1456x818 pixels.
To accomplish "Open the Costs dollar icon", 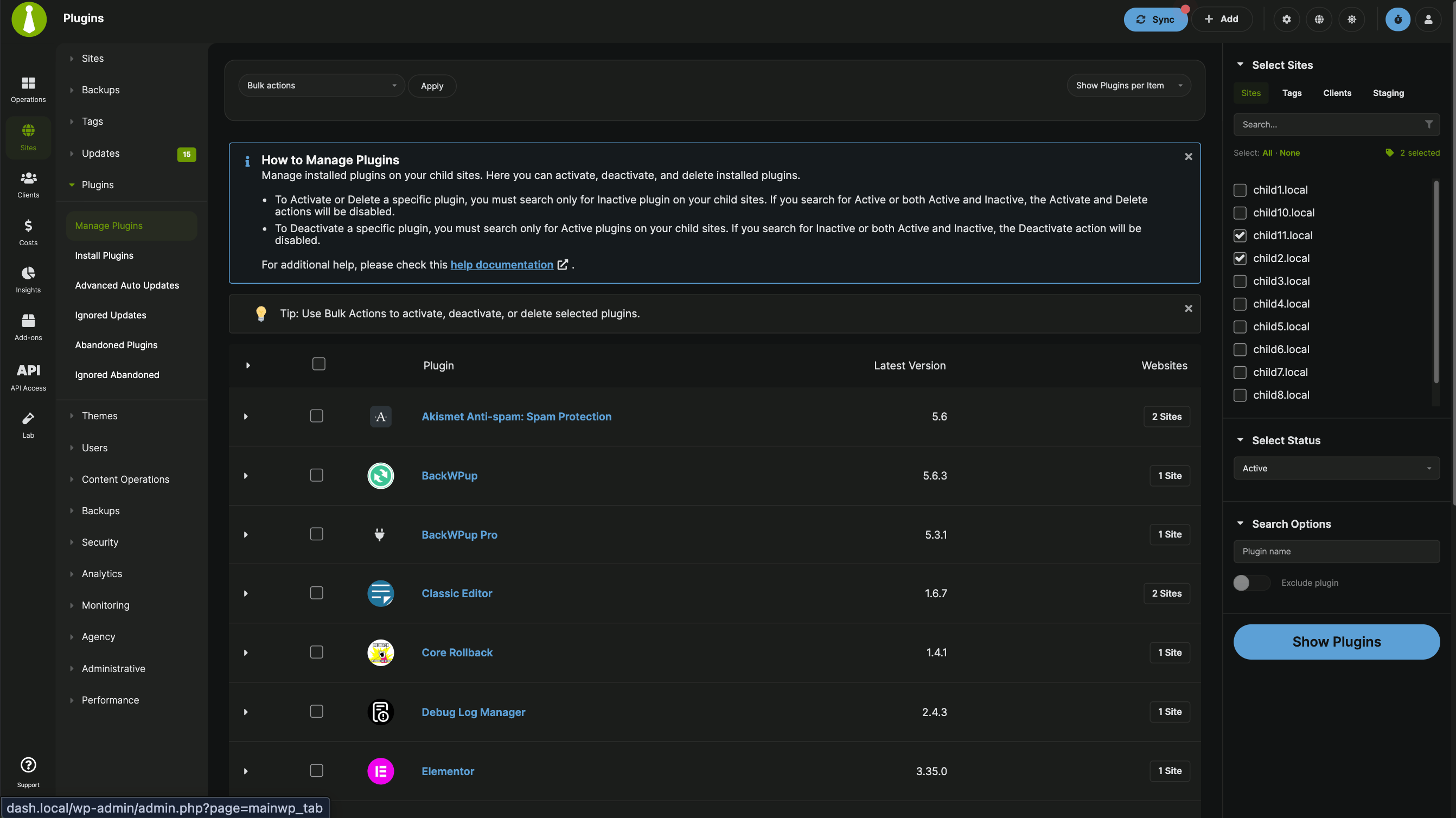I will [x=28, y=232].
